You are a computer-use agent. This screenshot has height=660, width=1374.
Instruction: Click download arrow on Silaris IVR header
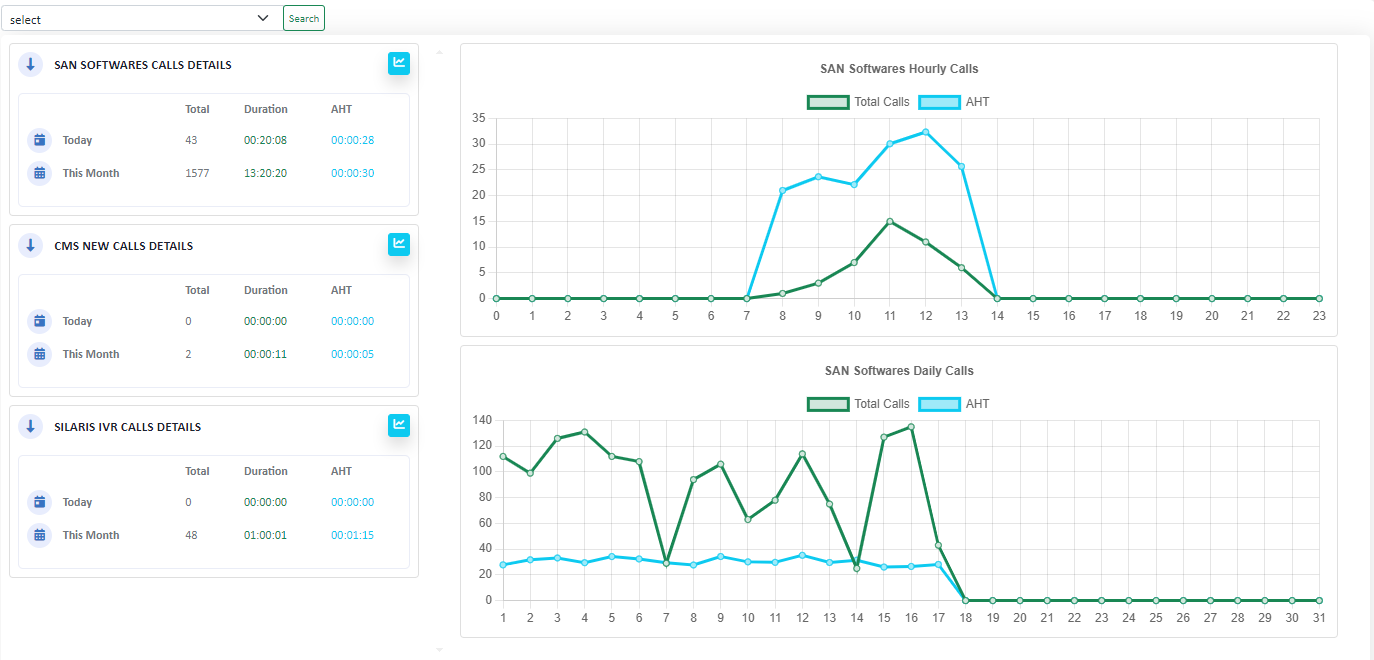click(x=30, y=426)
